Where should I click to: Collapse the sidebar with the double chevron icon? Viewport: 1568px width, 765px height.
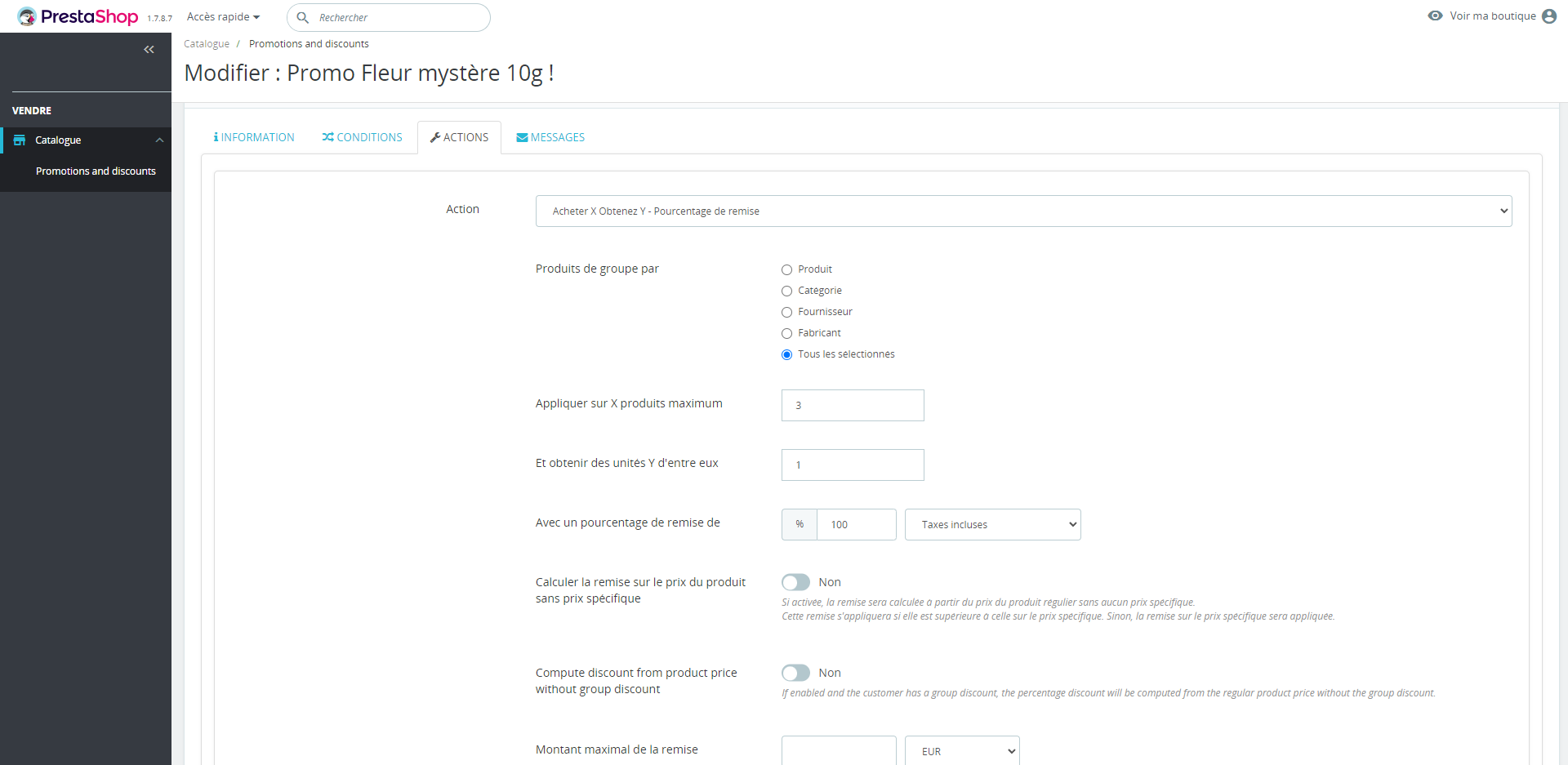[x=149, y=50]
